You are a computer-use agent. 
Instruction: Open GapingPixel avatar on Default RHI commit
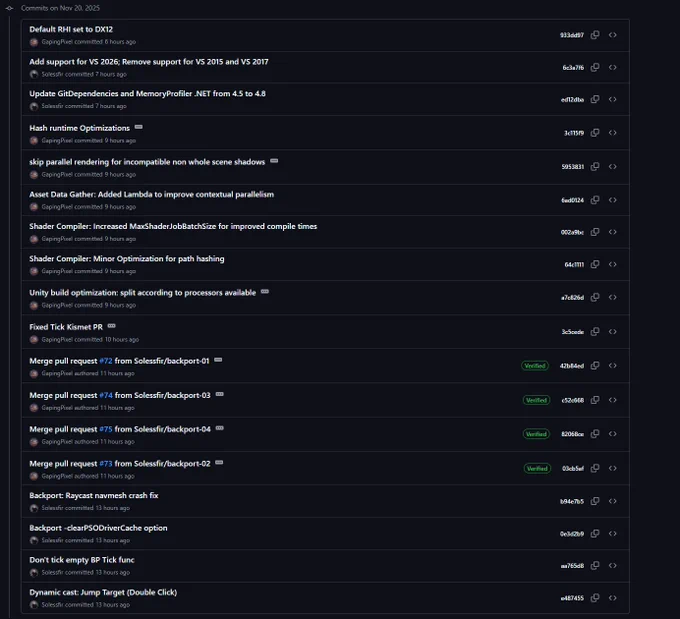click(34, 42)
